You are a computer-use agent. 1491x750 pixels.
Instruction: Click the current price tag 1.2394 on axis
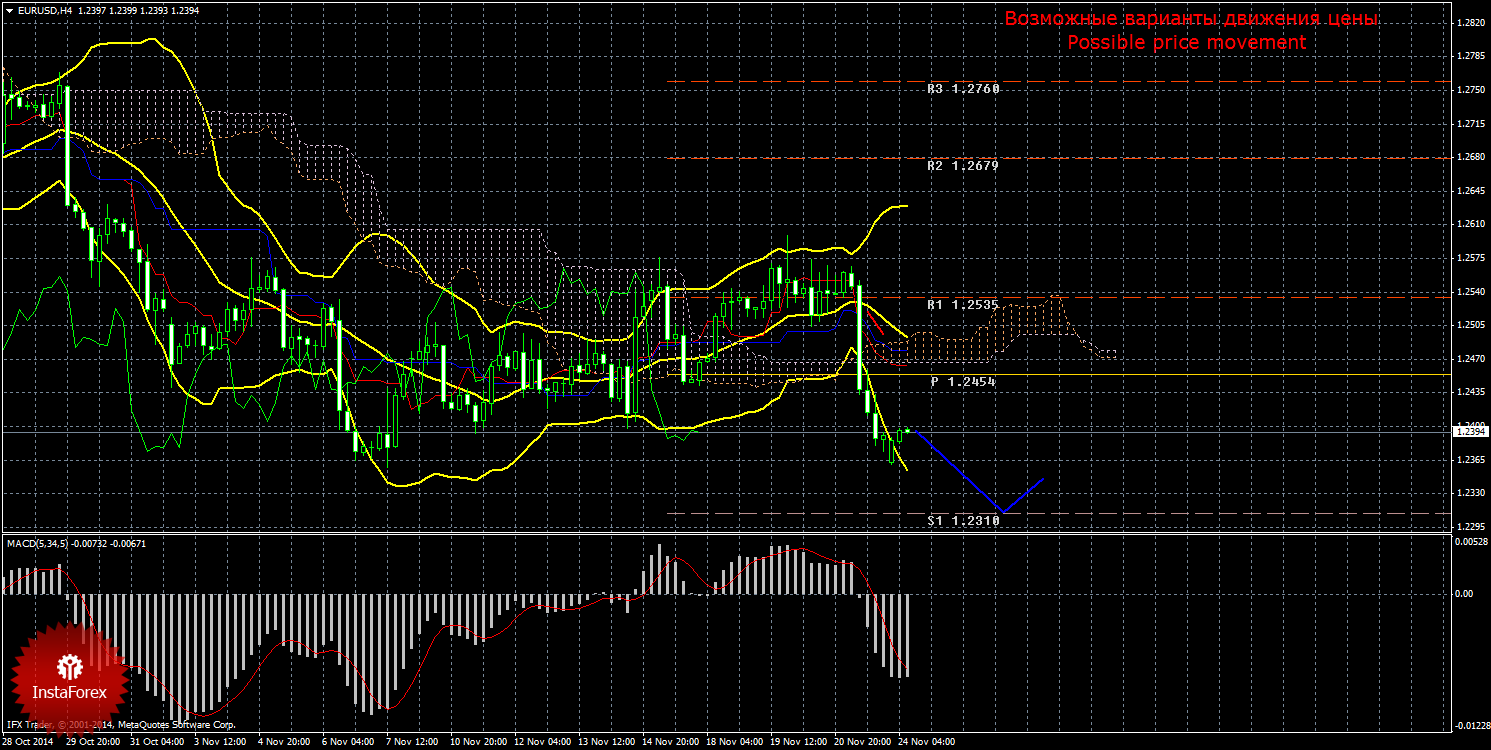1472,432
